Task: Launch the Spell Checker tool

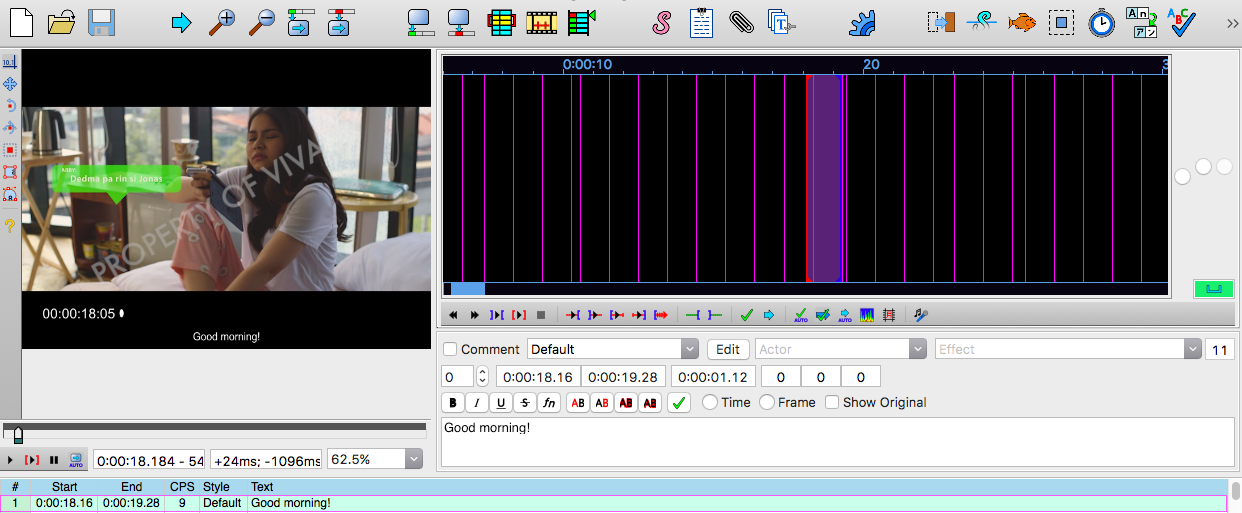Action: click(x=1183, y=22)
